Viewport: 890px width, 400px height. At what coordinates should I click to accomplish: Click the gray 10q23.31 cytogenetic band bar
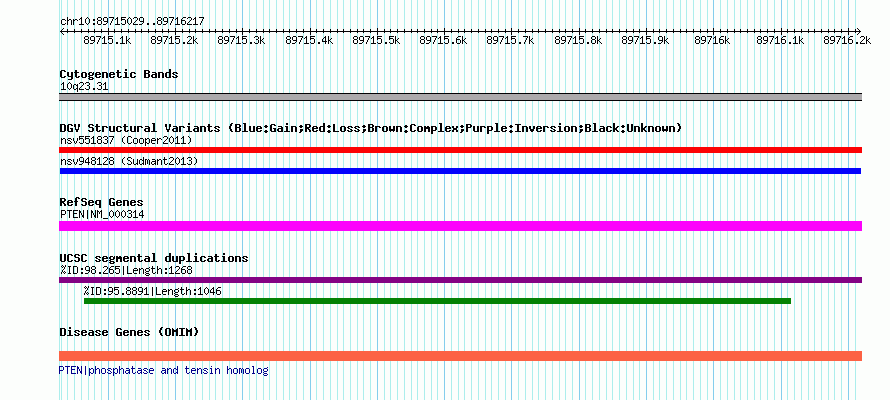[x=460, y=97]
